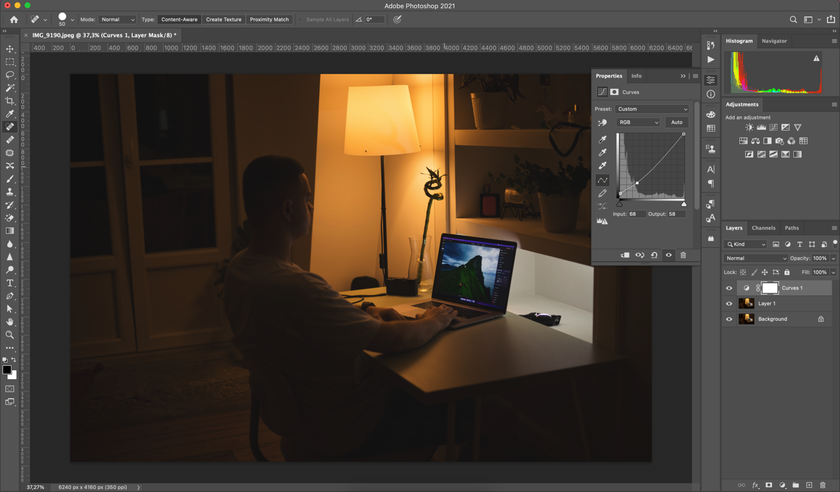Add a Brightness/Contrast adjustment
This screenshot has width=840, height=492.
coord(749,128)
